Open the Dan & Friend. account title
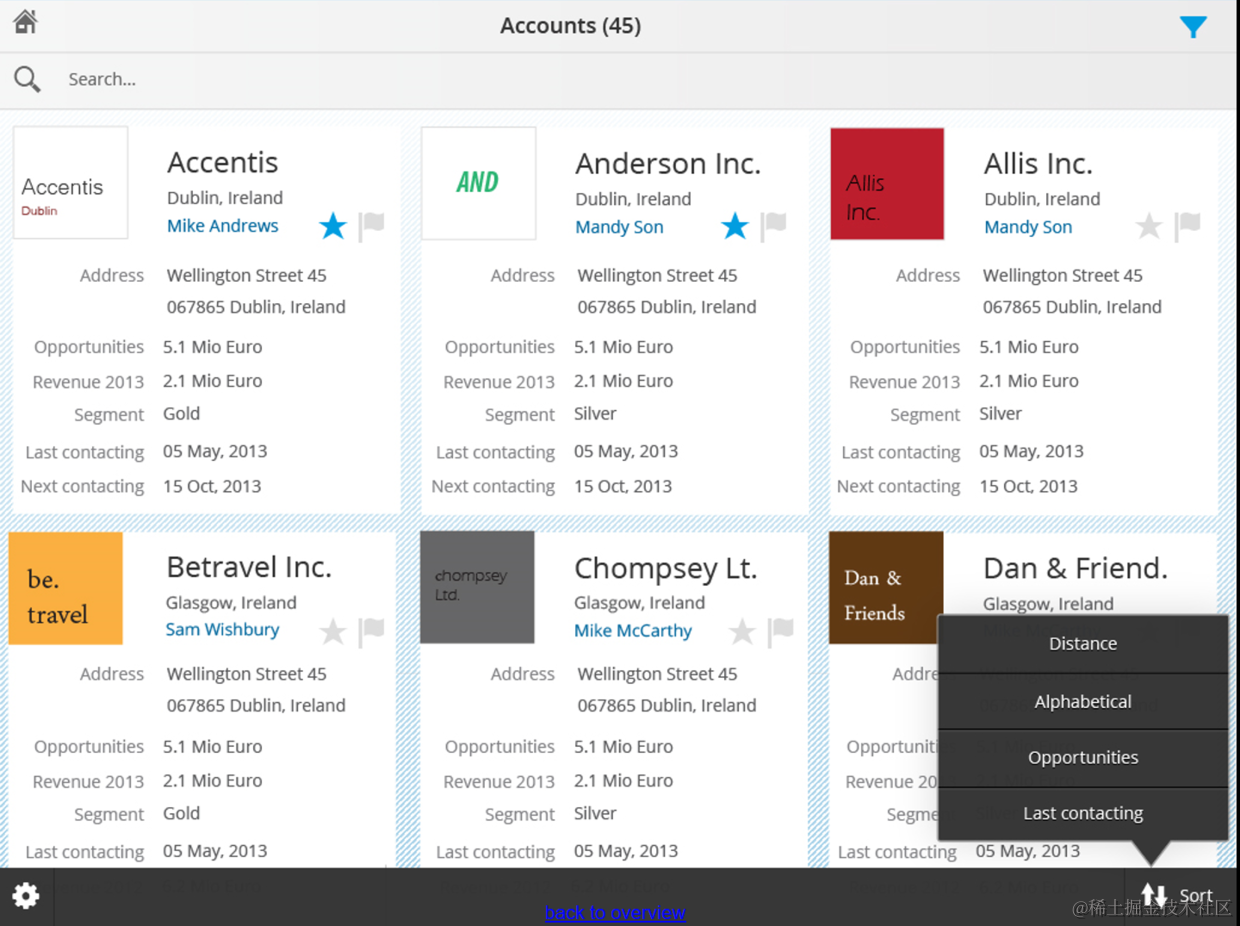 click(1076, 568)
